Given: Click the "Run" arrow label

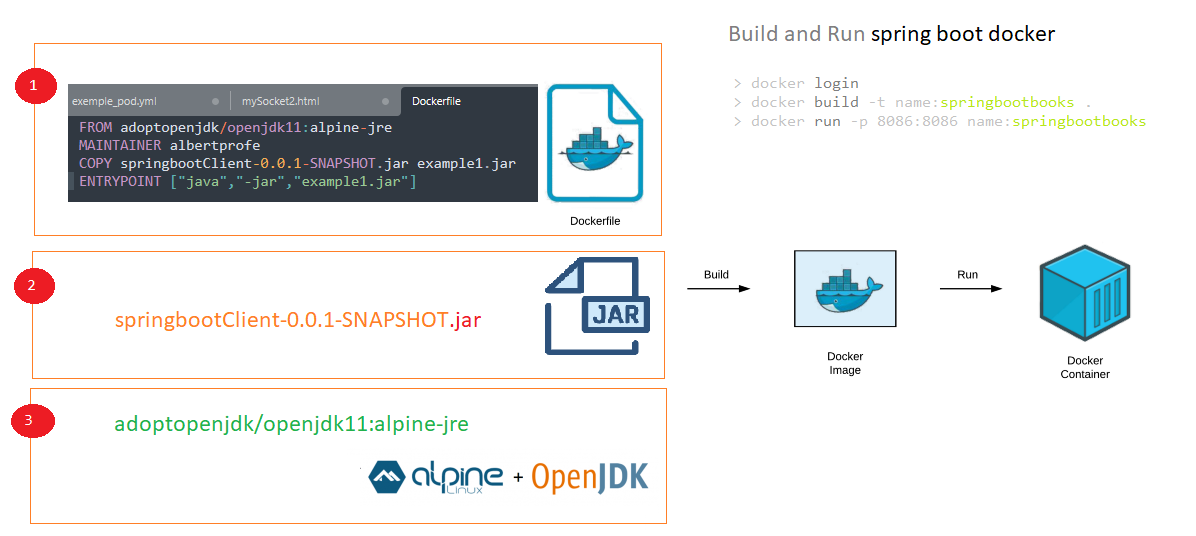Looking at the screenshot, I should pos(968,274).
